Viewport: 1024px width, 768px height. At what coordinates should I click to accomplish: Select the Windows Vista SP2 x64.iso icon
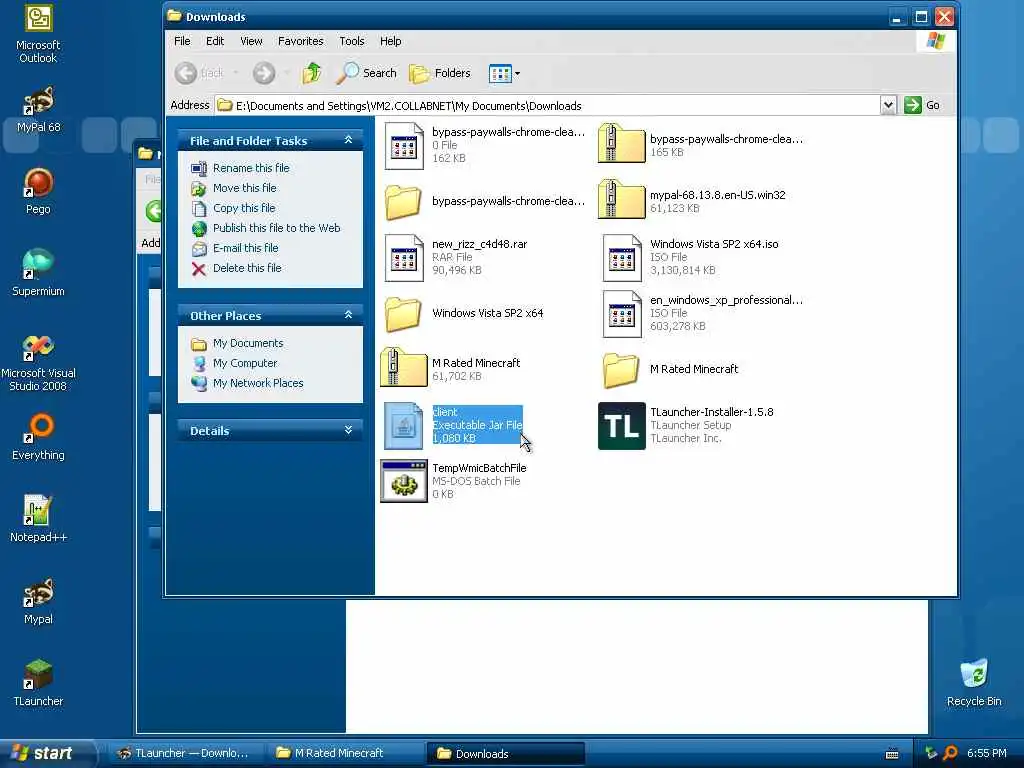pyautogui.click(x=622, y=258)
